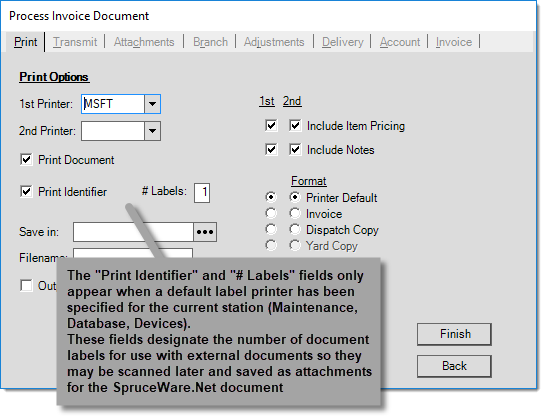This screenshot has width=544, height=416.
Task: Open the Transmit tab
Action: pyautogui.click(x=75, y=42)
